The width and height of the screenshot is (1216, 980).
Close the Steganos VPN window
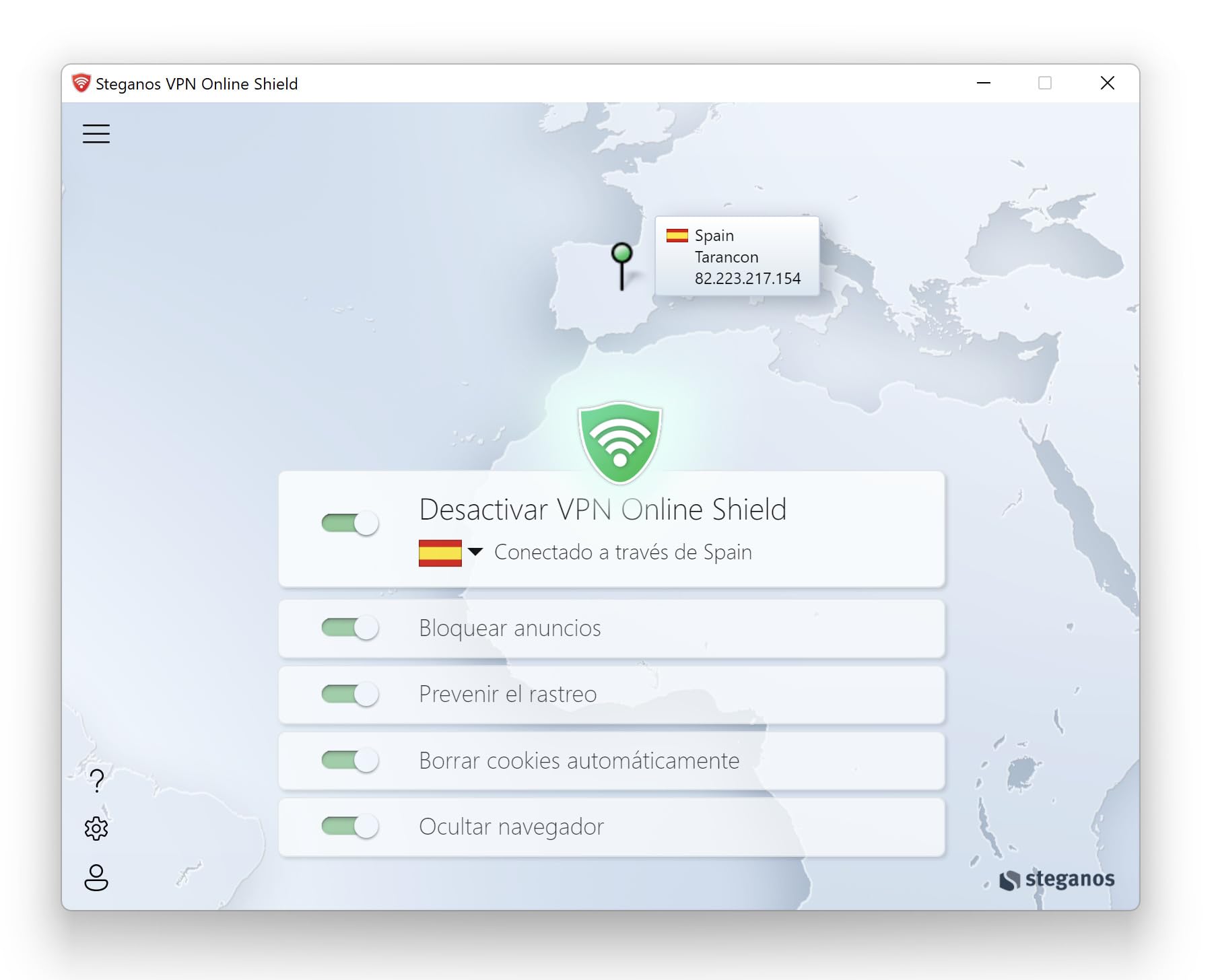click(1108, 83)
